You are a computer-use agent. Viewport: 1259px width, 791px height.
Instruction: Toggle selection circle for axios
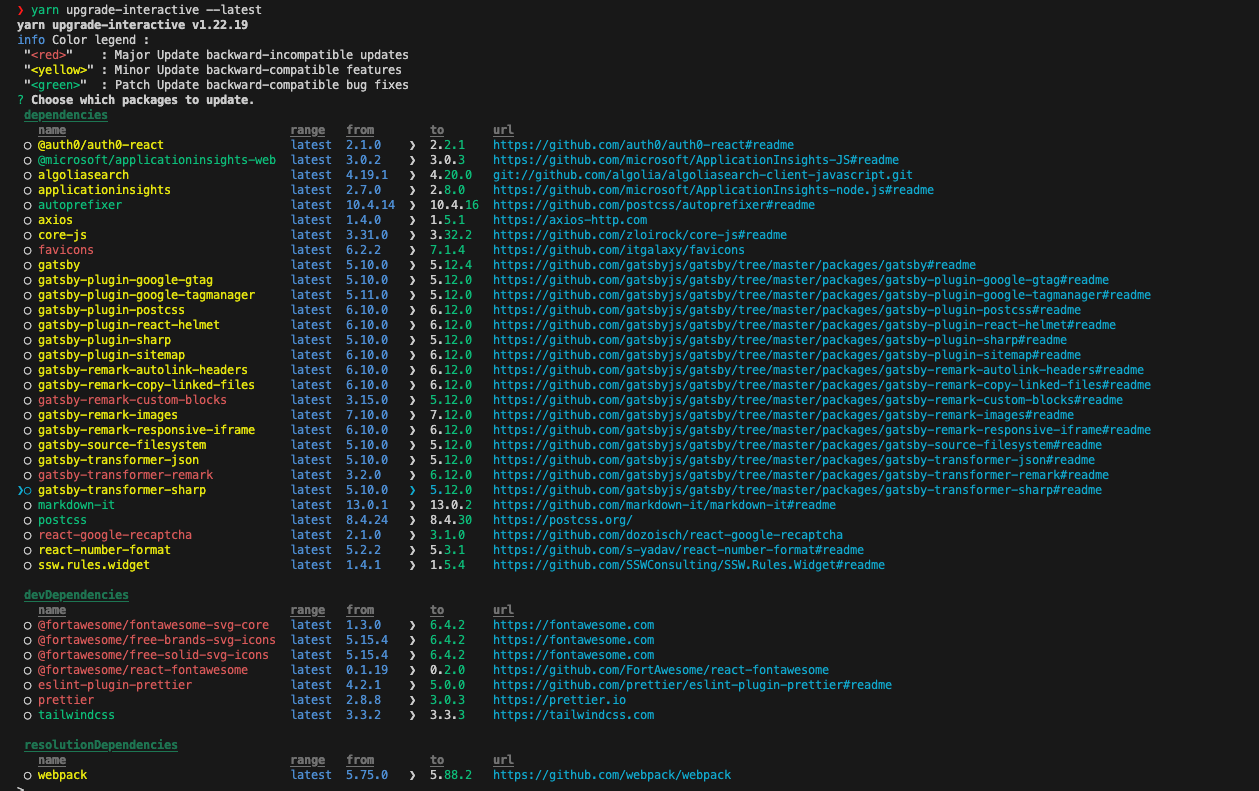(28, 221)
